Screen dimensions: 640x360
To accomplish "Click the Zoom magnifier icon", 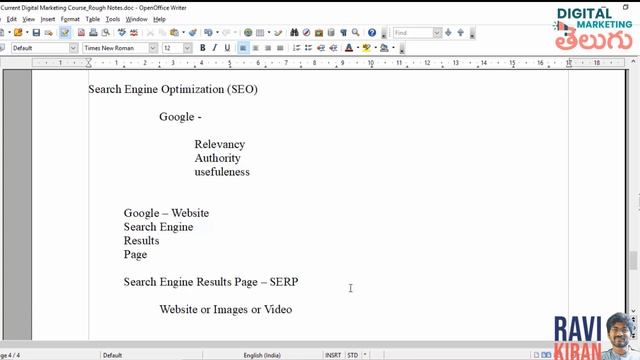I will click(x=356, y=33).
